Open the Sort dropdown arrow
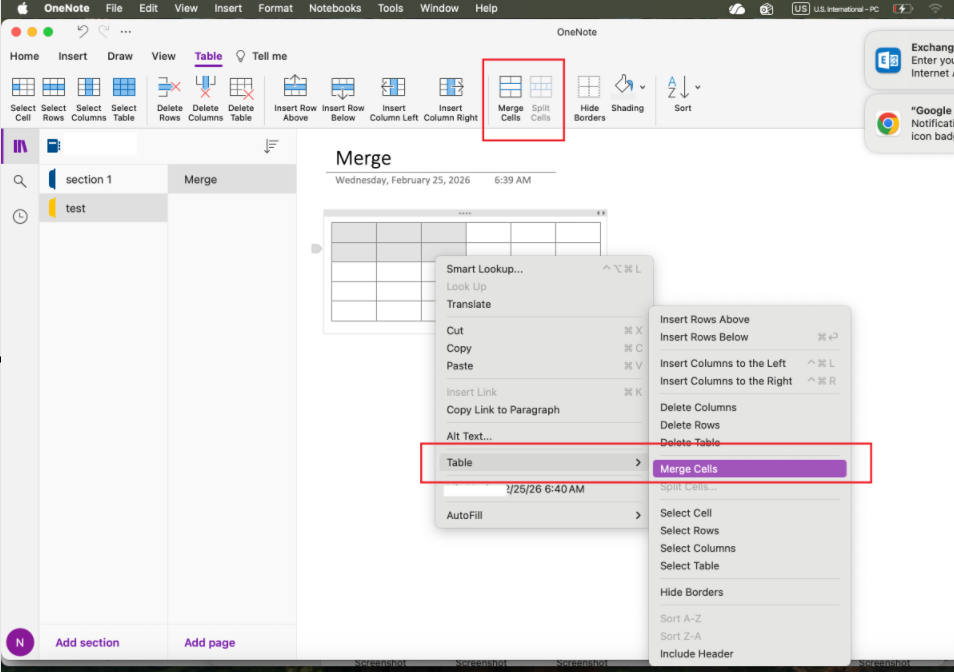 [697, 87]
